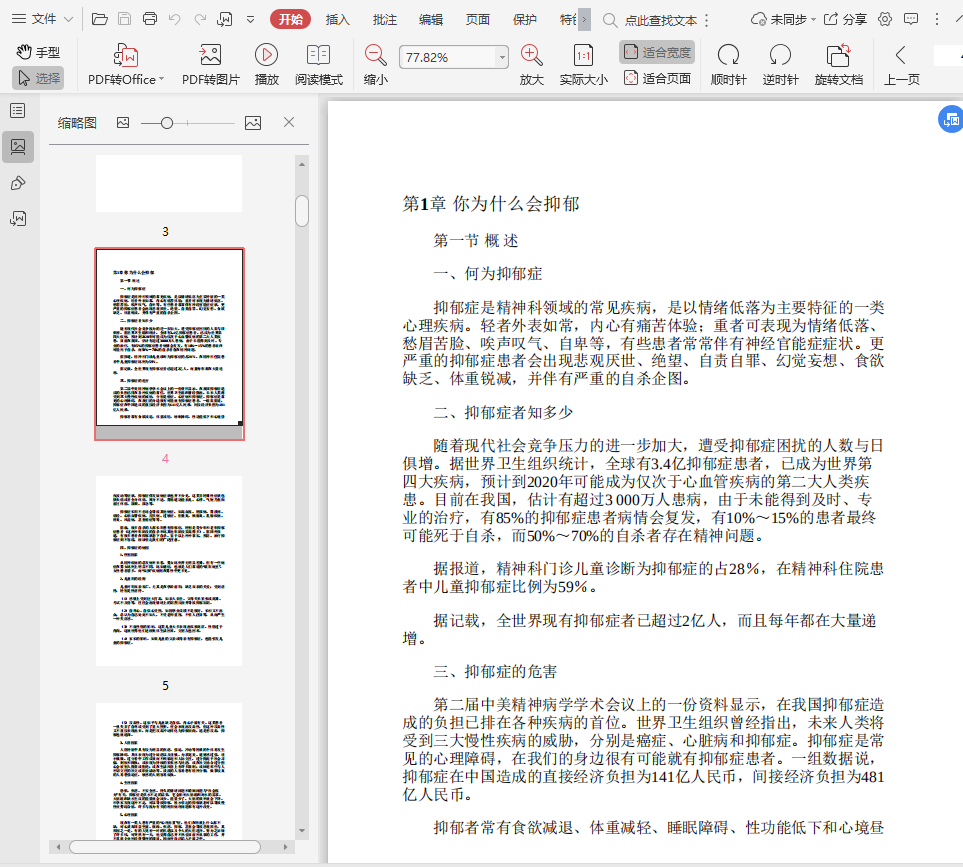Viewport: 963px width, 867px height.
Task: Click the PDF转图片 icon
Action: pos(210,56)
